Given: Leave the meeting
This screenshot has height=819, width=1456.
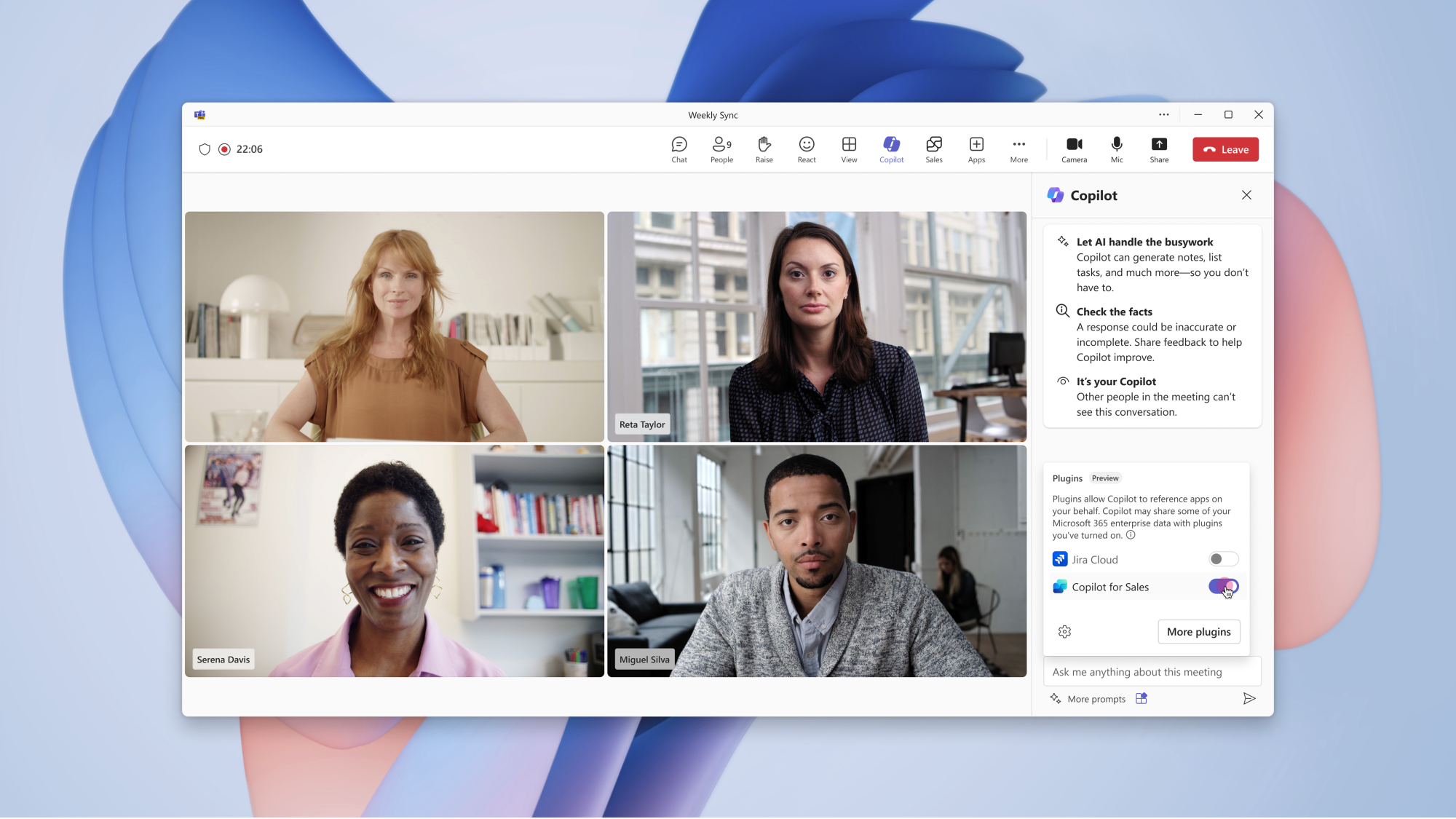Looking at the screenshot, I should tap(1225, 149).
